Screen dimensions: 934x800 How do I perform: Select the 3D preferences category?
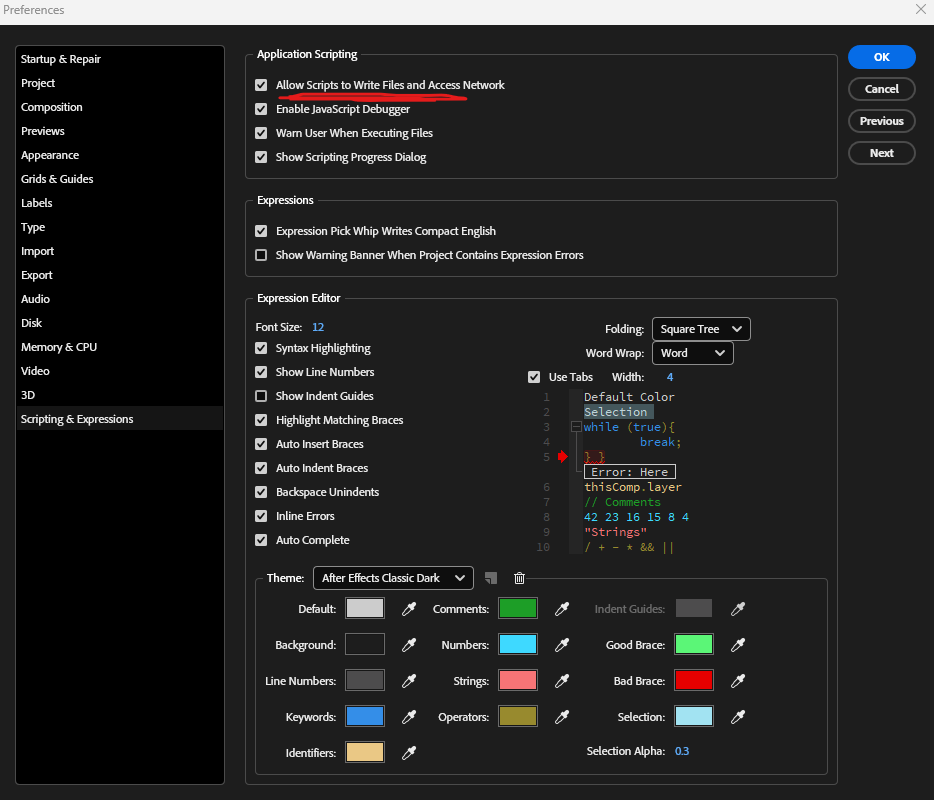coord(28,395)
